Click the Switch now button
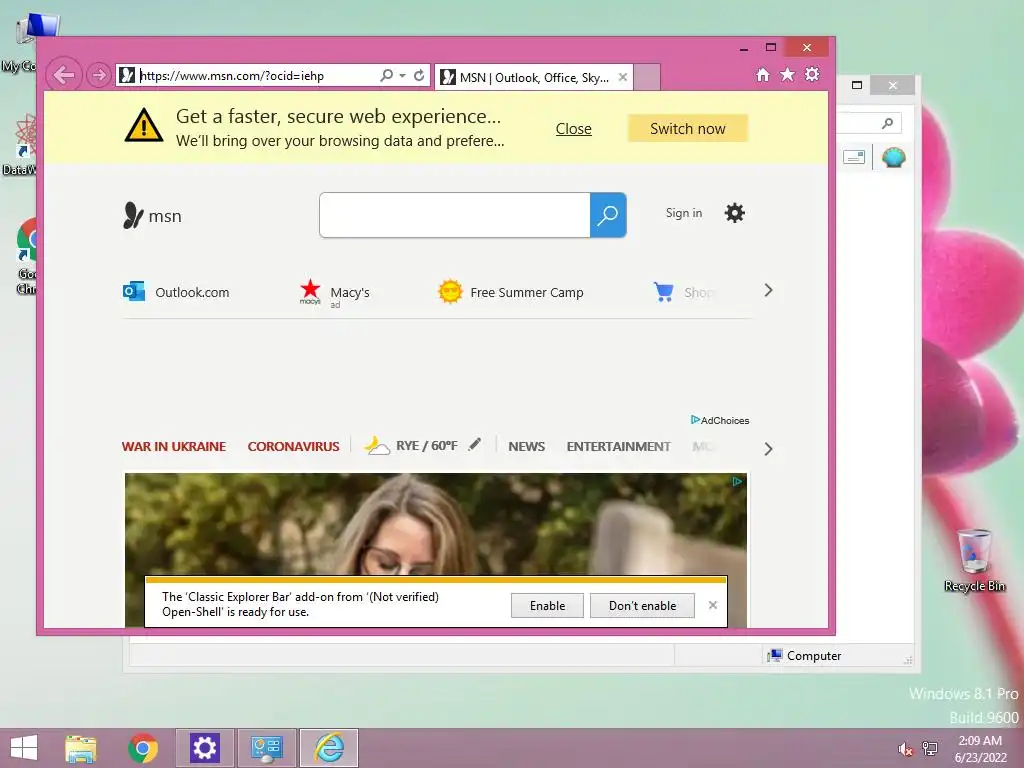The height and width of the screenshot is (768, 1024). pyautogui.click(x=688, y=129)
